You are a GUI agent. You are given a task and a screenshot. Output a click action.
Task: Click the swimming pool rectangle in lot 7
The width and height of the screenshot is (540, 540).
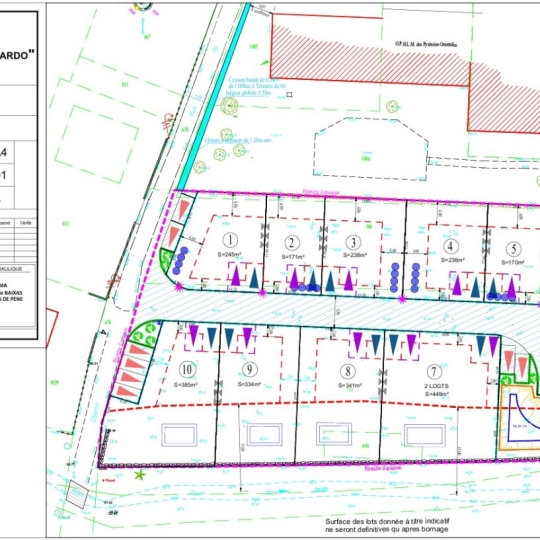425,435
